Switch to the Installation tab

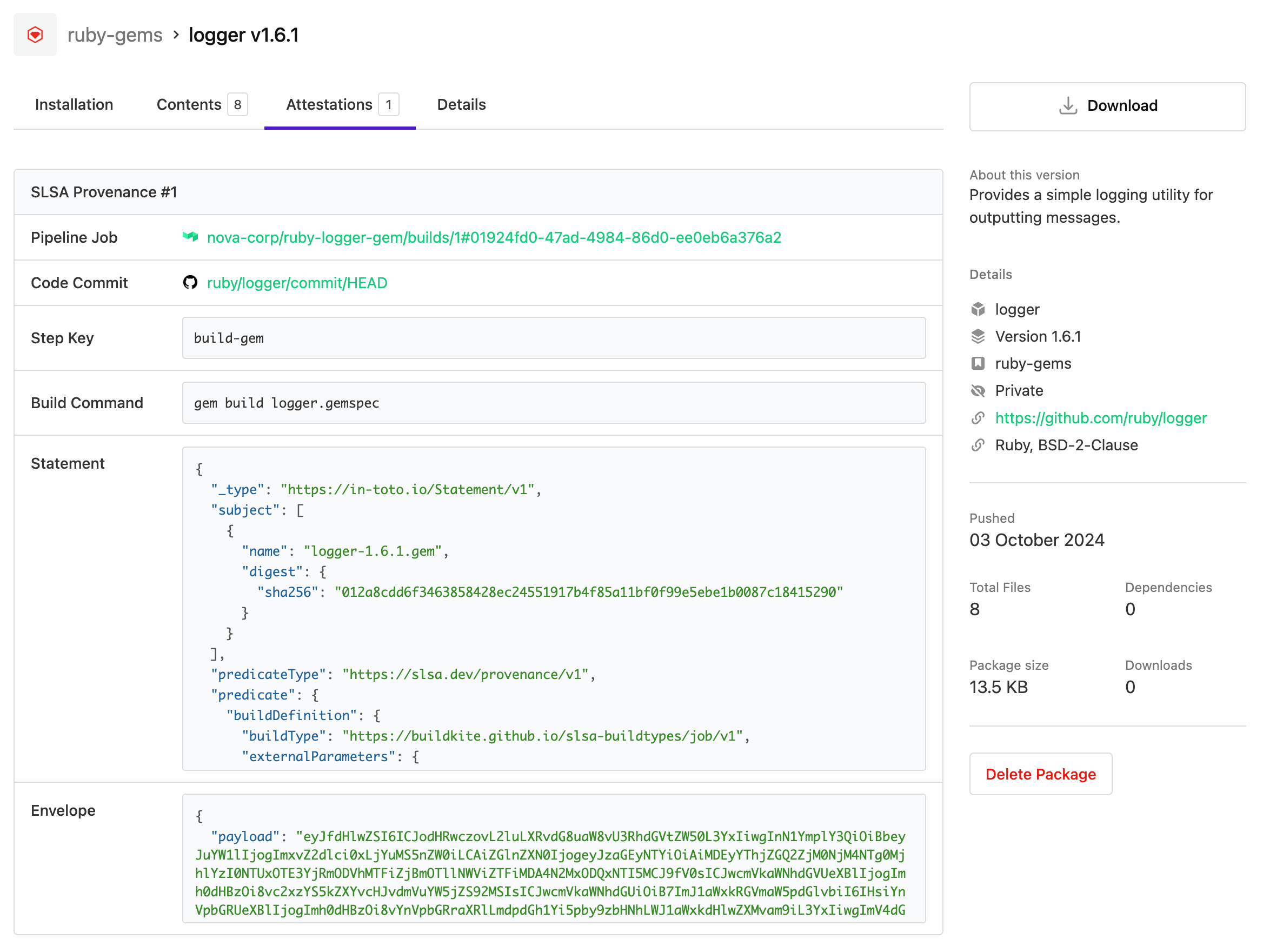74,104
